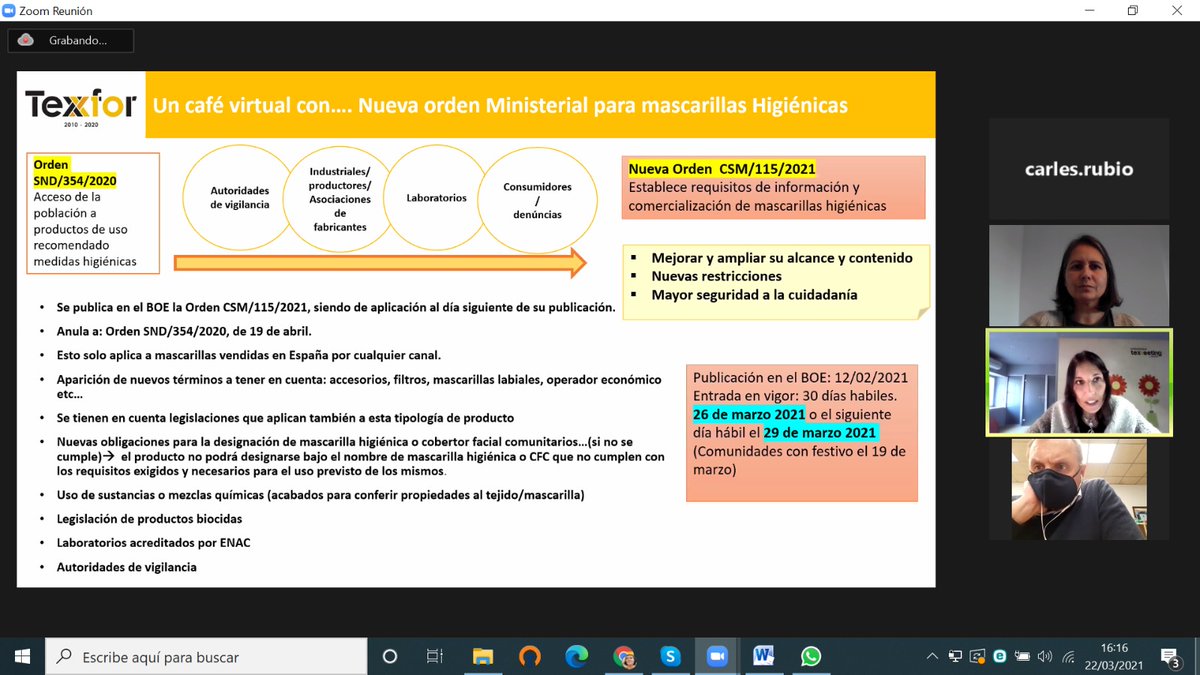Viewport: 1200px width, 675px height.
Task: Open the orange Avast browser taskbar icon
Action: point(530,657)
